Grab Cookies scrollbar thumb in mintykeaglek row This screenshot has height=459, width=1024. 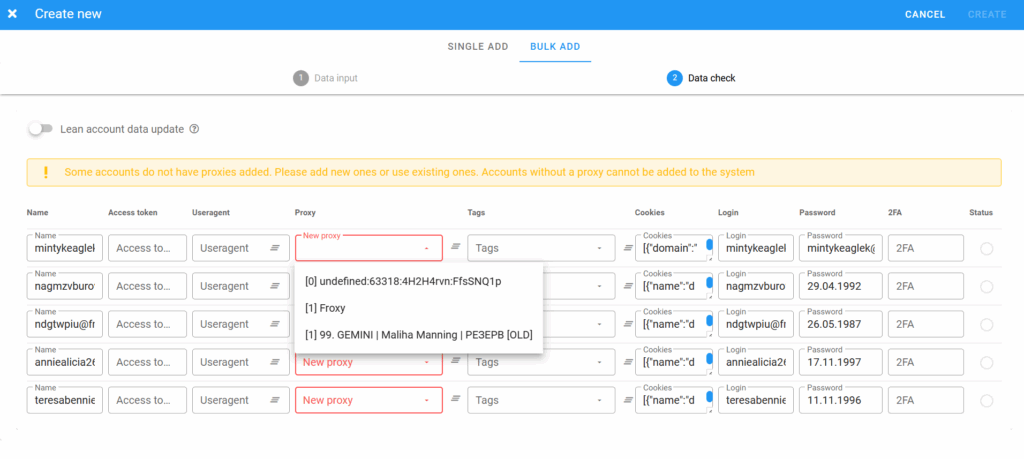pyautogui.click(x=709, y=245)
